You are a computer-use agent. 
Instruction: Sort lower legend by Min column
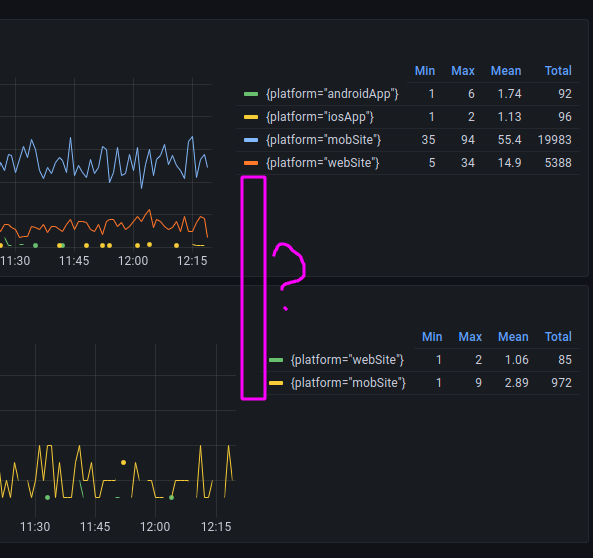coord(432,337)
